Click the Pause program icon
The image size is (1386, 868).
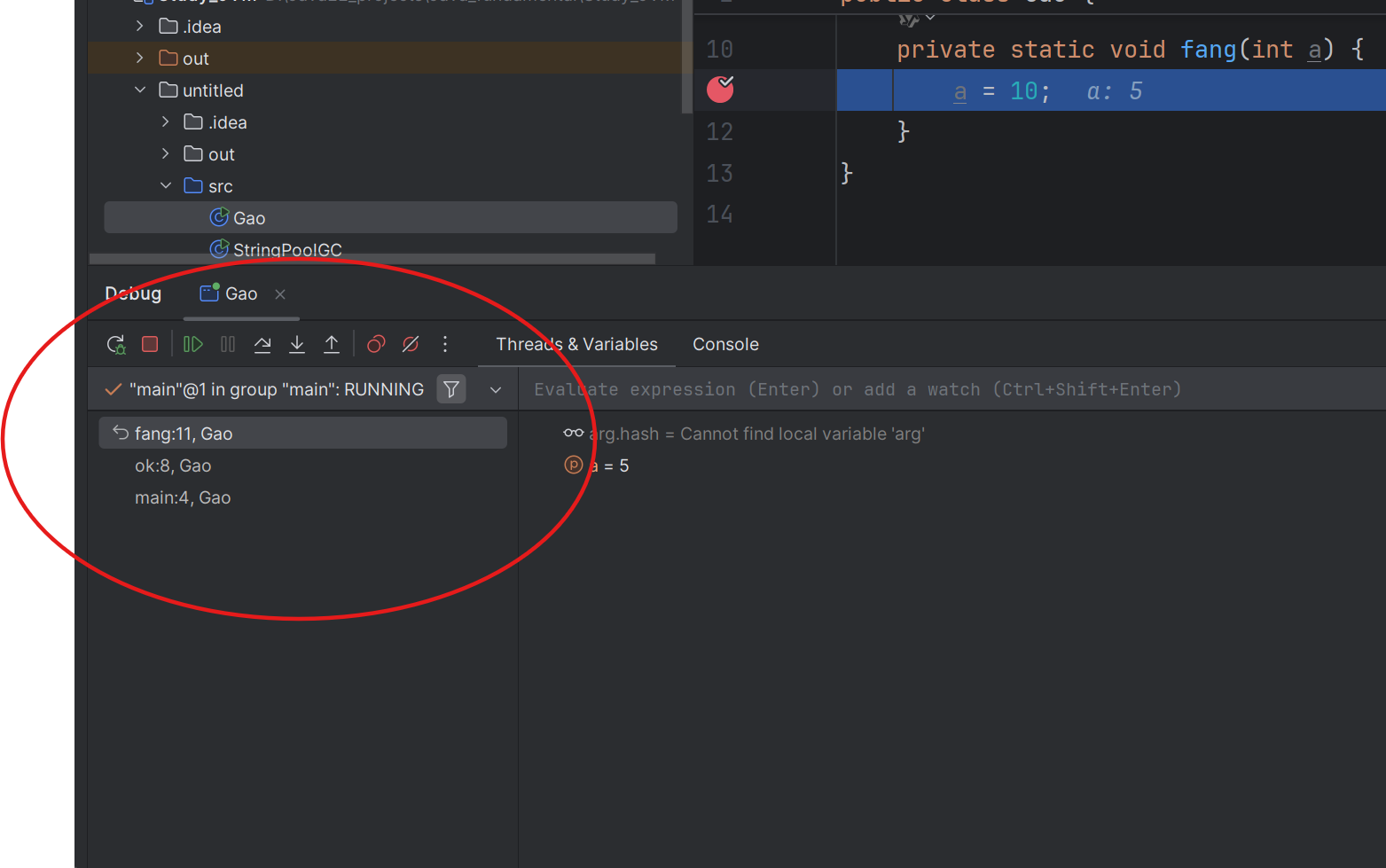pos(228,344)
